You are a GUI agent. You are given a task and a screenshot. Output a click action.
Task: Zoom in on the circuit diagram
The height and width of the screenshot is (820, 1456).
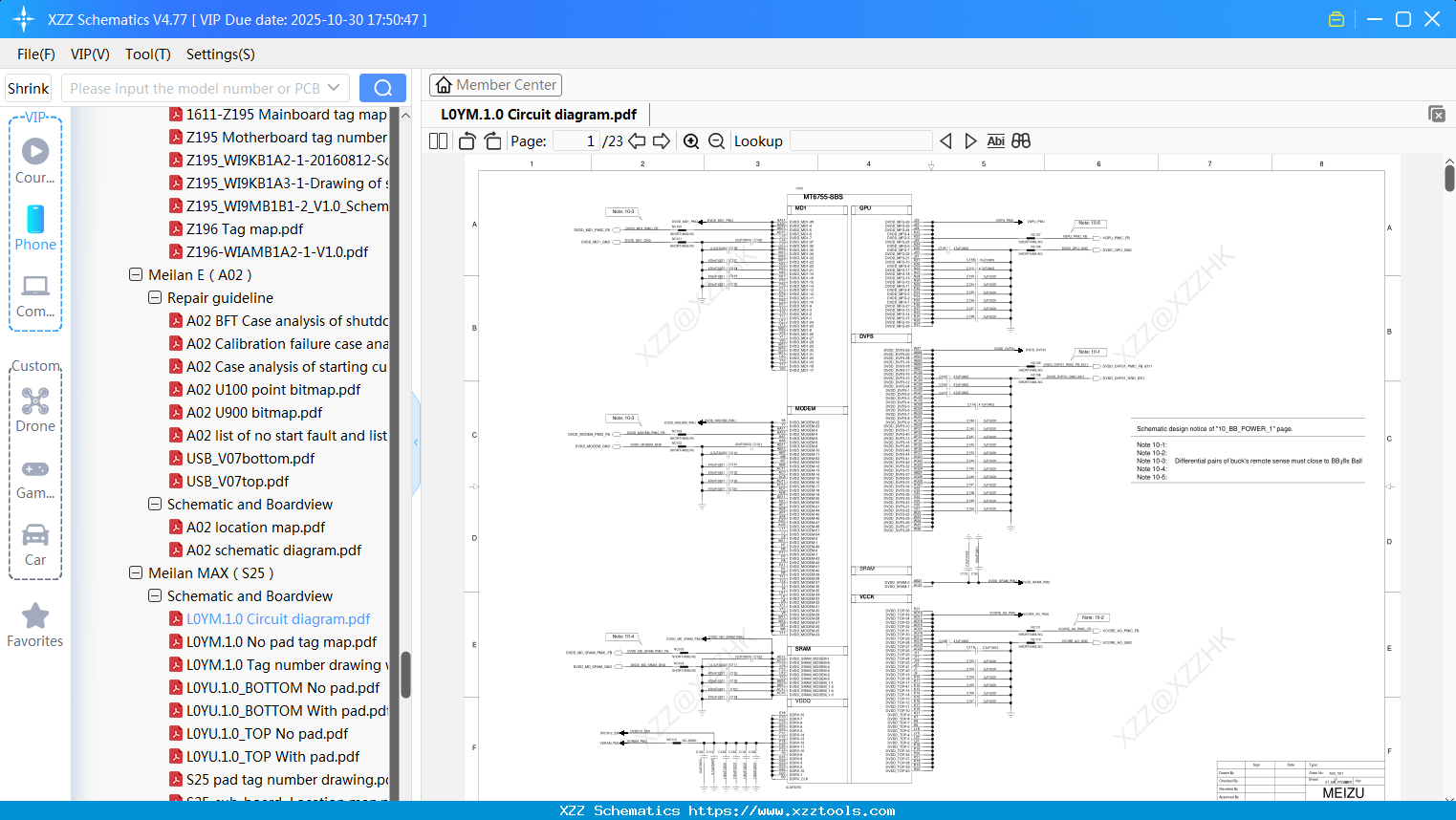(x=690, y=140)
